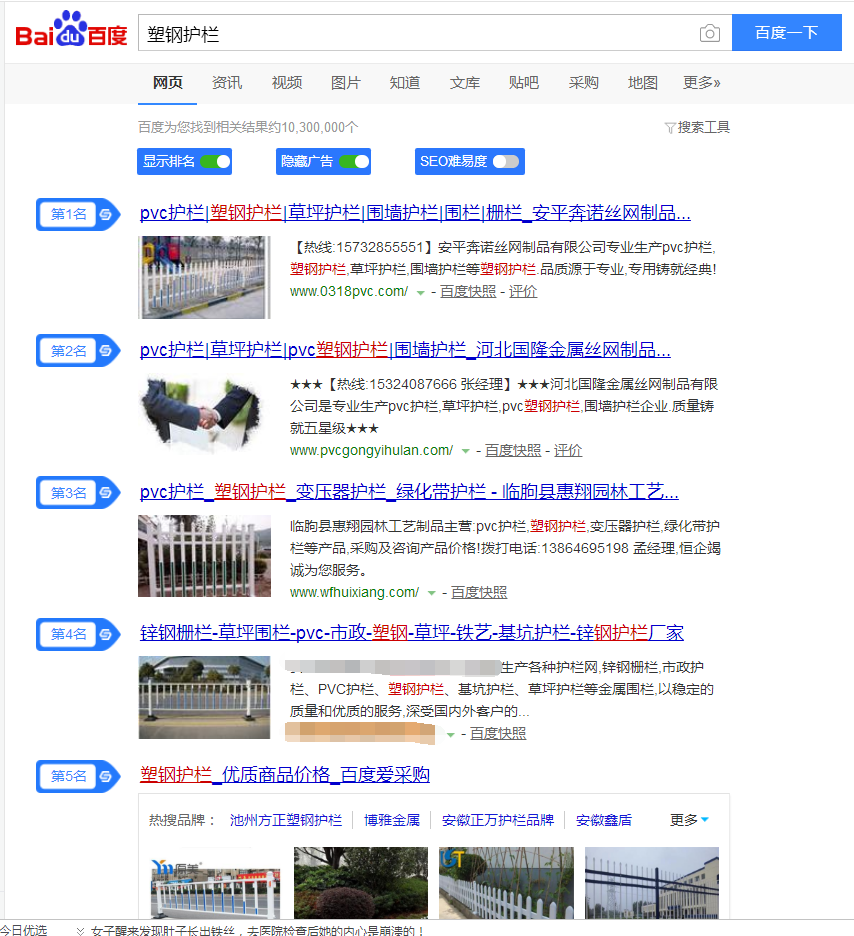This screenshot has width=854, height=936.
Task: Open first 爱采购 product image with blue barrier
Action: pos(215,882)
